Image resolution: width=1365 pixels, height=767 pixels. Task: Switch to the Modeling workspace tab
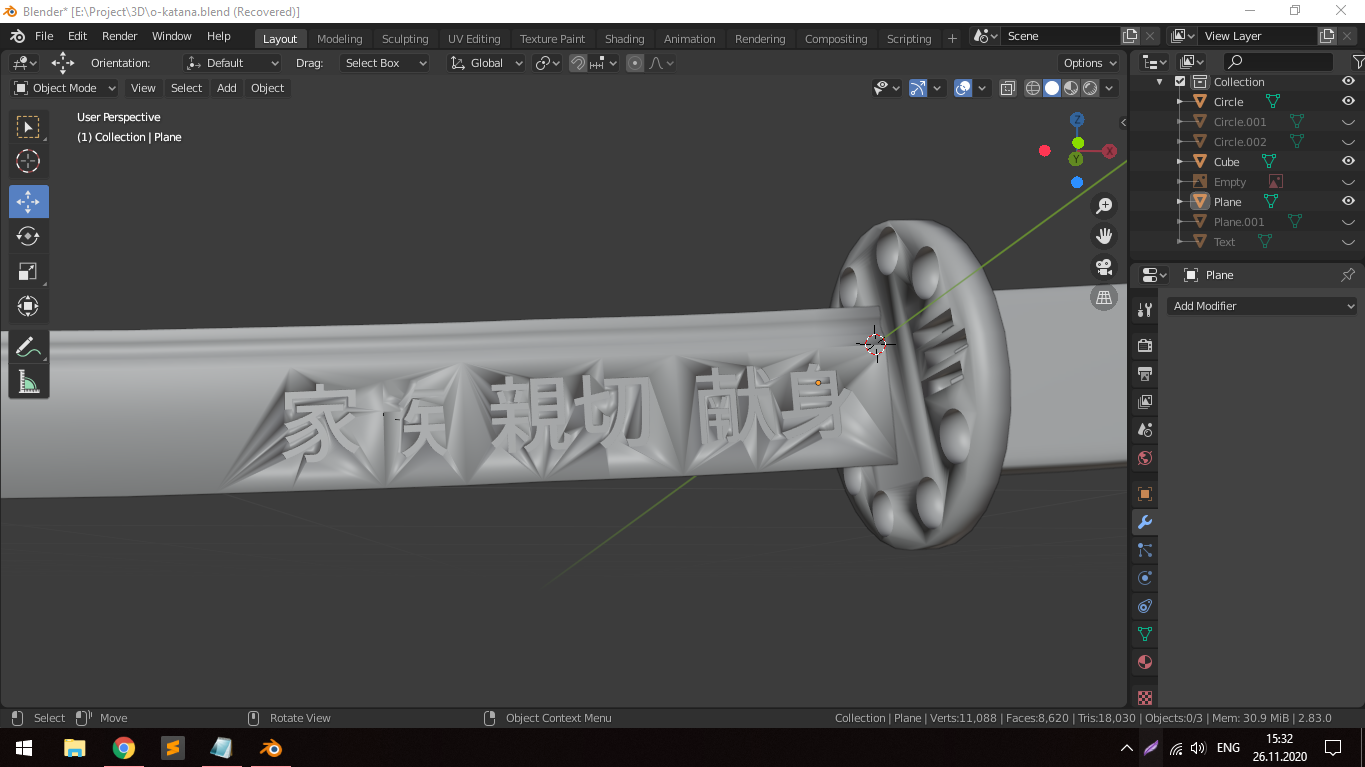coord(340,39)
